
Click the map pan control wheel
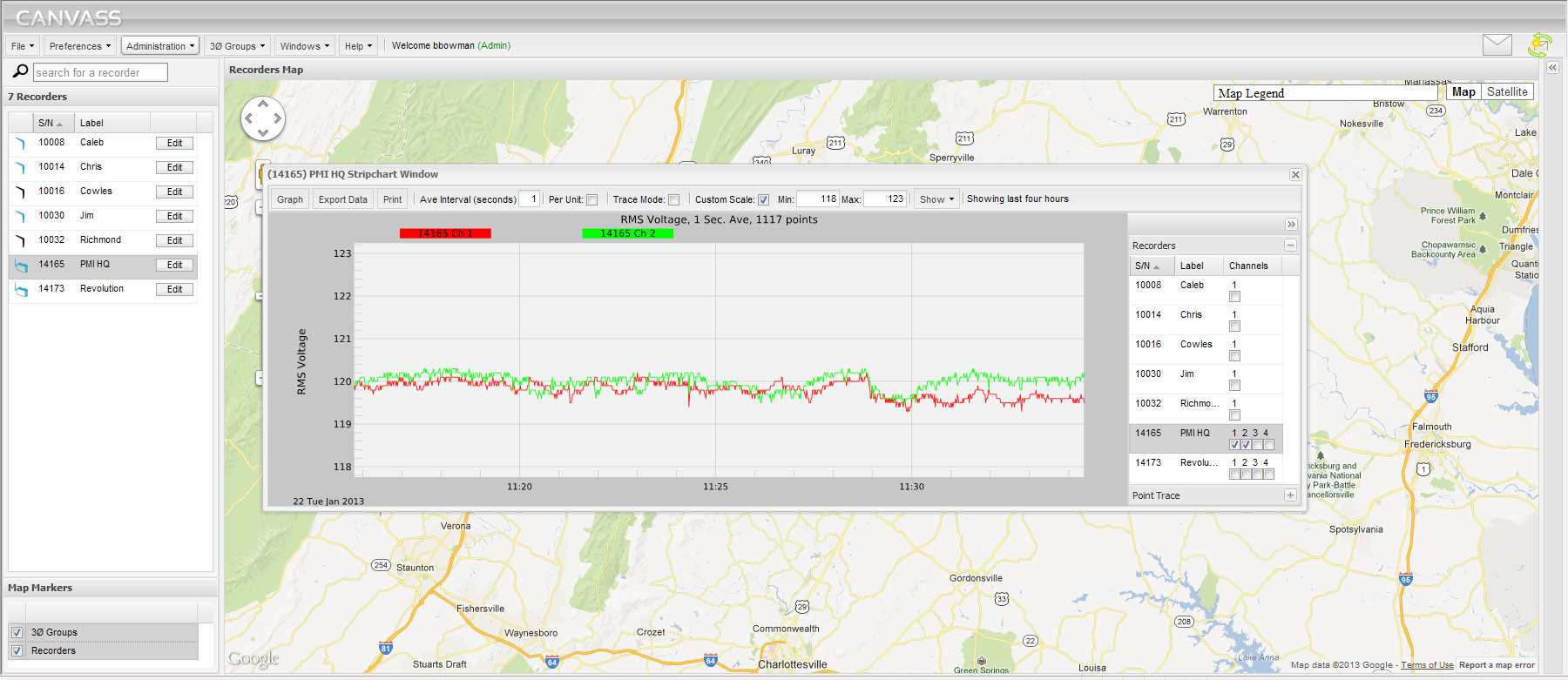pyautogui.click(x=262, y=118)
